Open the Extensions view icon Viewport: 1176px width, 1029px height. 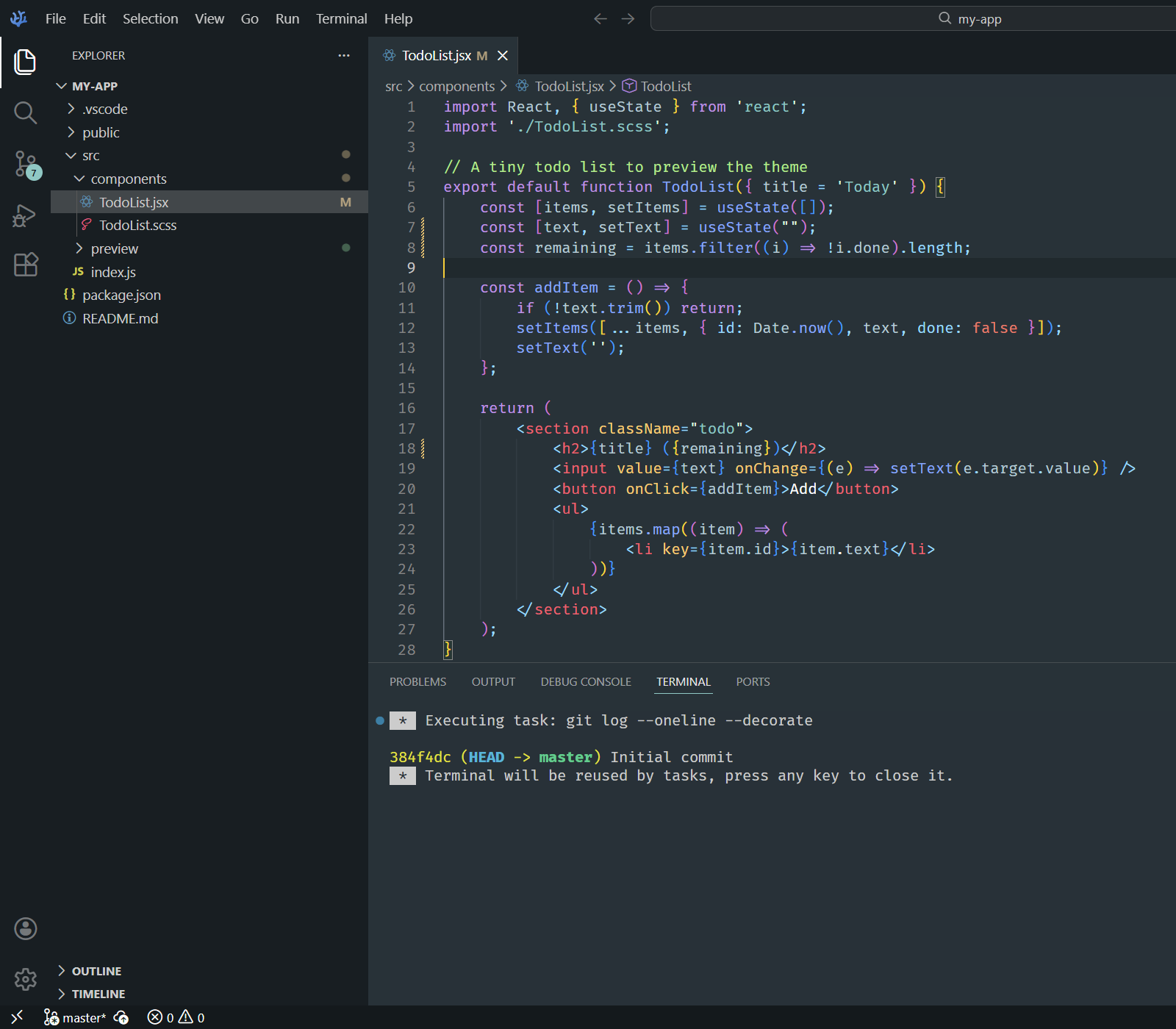click(25, 265)
